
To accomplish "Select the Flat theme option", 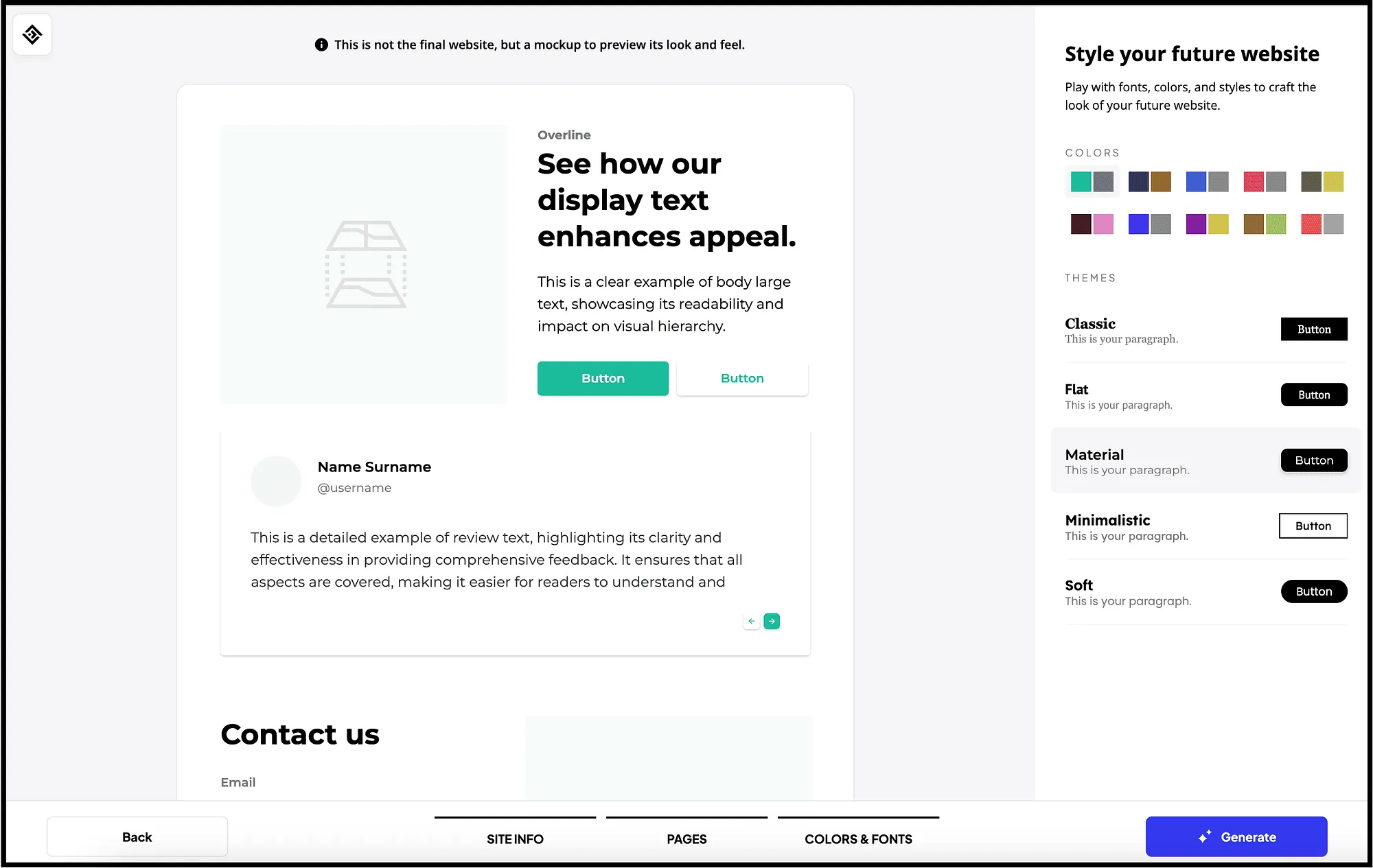I will tap(1205, 396).
